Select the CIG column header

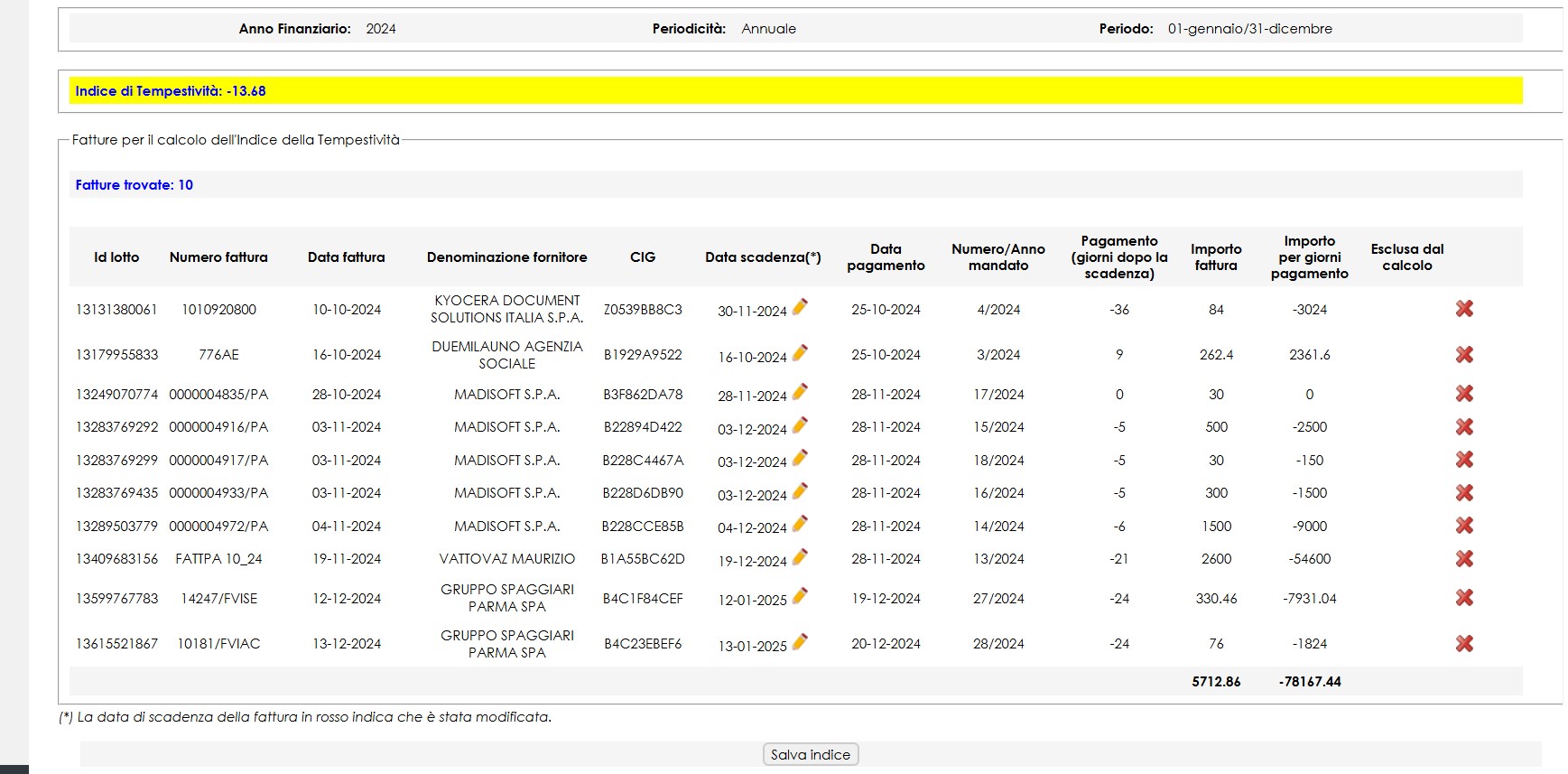pyautogui.click(x=643, y=257)
